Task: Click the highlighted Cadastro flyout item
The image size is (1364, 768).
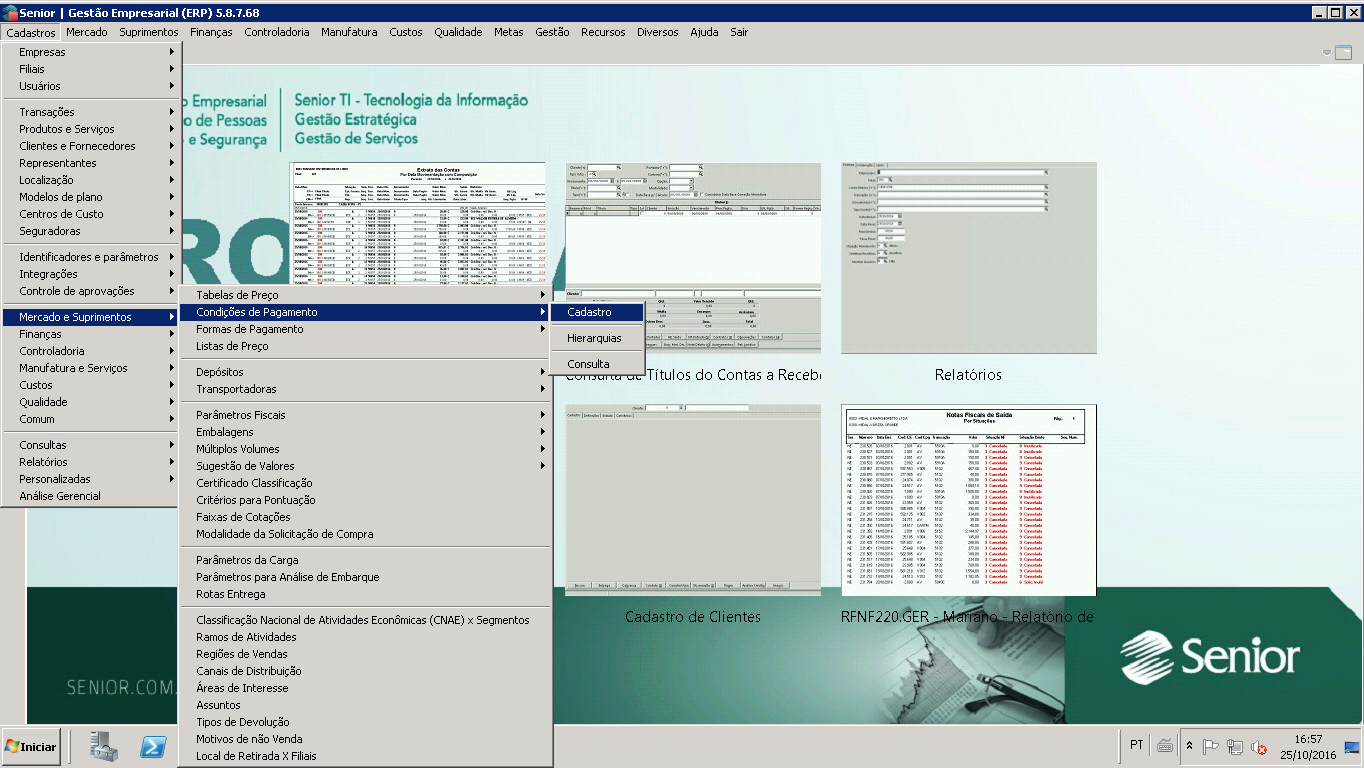Action: (x=596, y=312)
